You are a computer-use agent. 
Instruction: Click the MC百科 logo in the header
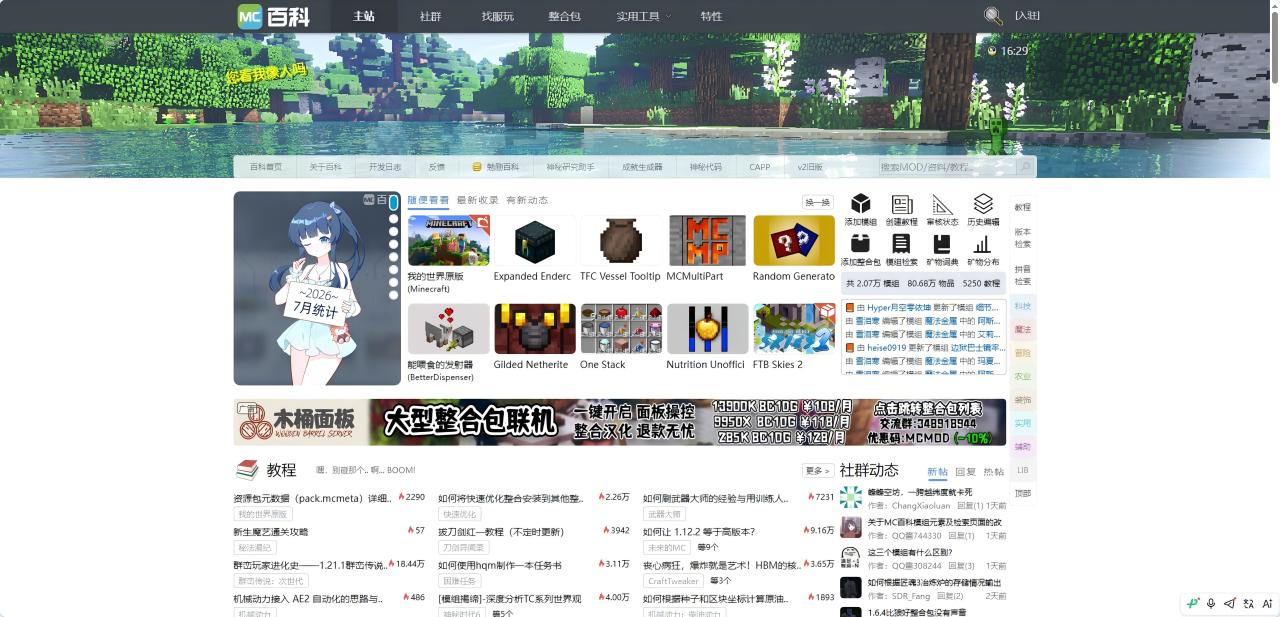pos(274,16)
